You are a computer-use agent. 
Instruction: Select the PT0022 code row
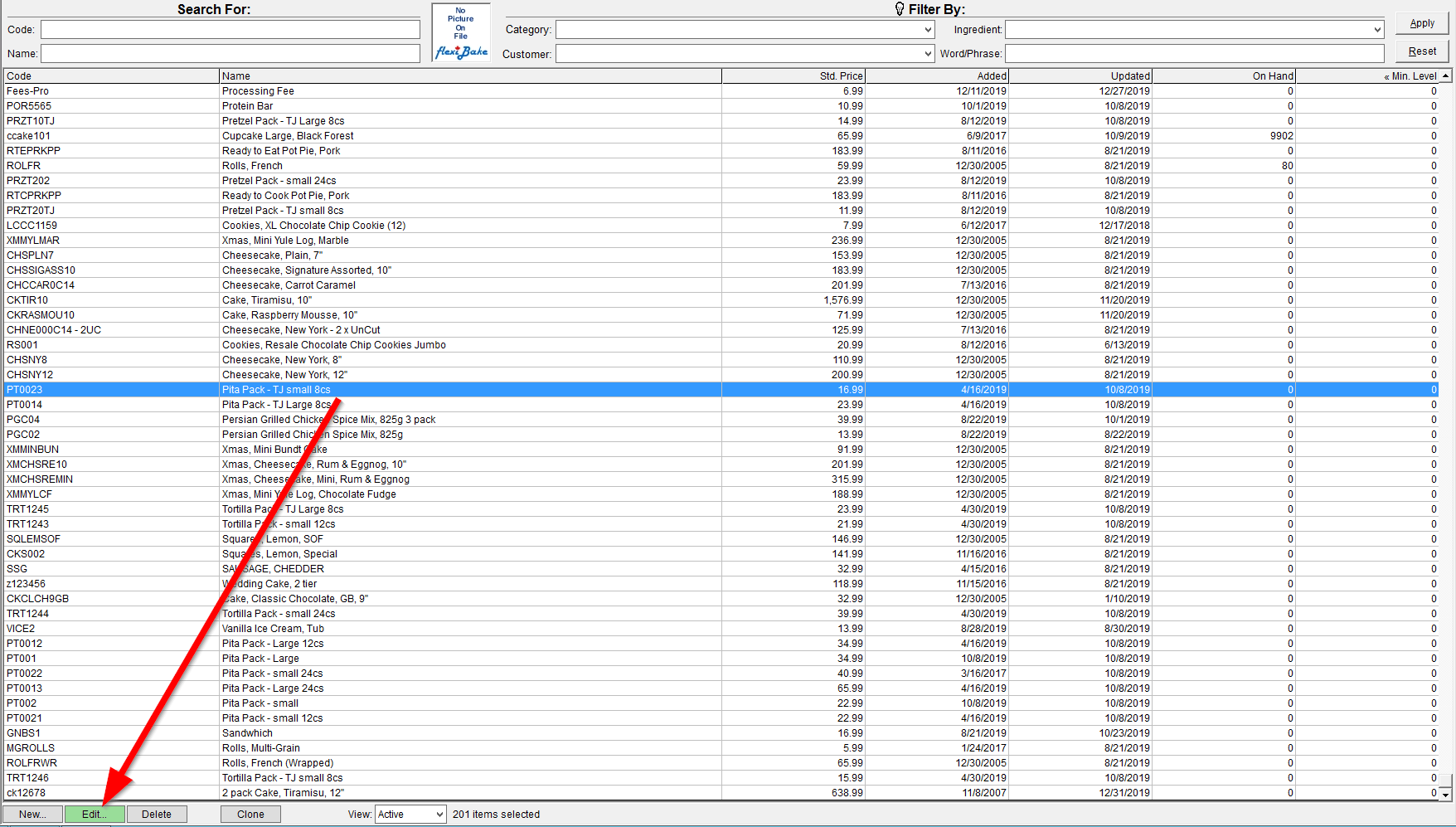[x=721, y=674]
